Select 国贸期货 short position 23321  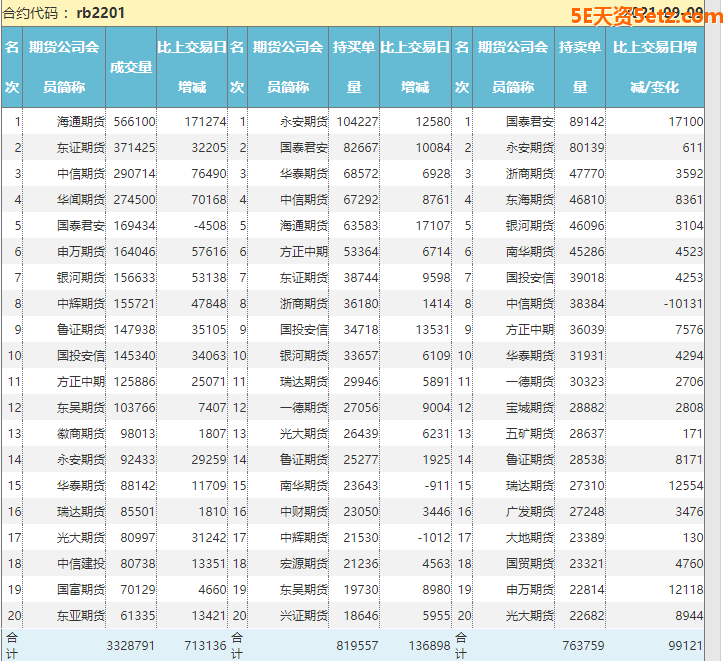click(x=587, y=563)
